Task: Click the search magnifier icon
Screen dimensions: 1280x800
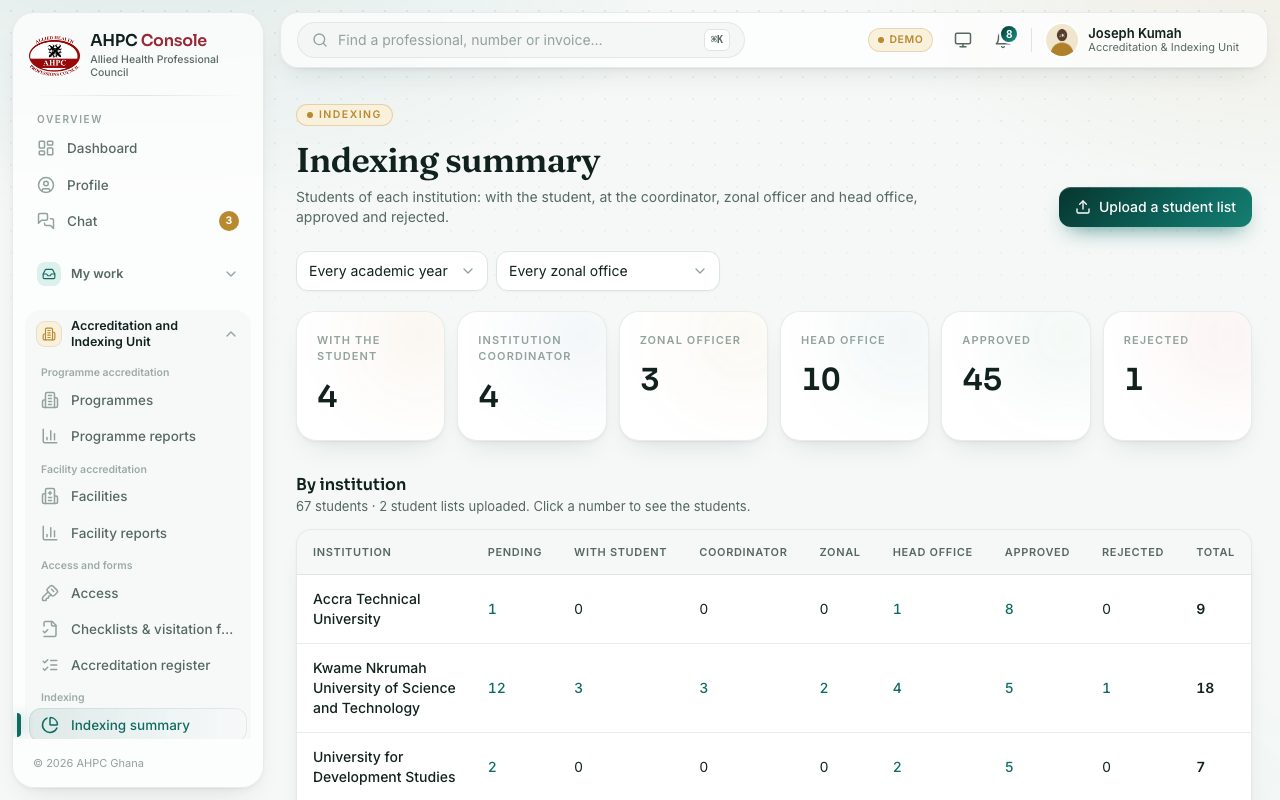Action: pyautogui.click(x=320, y=40)
